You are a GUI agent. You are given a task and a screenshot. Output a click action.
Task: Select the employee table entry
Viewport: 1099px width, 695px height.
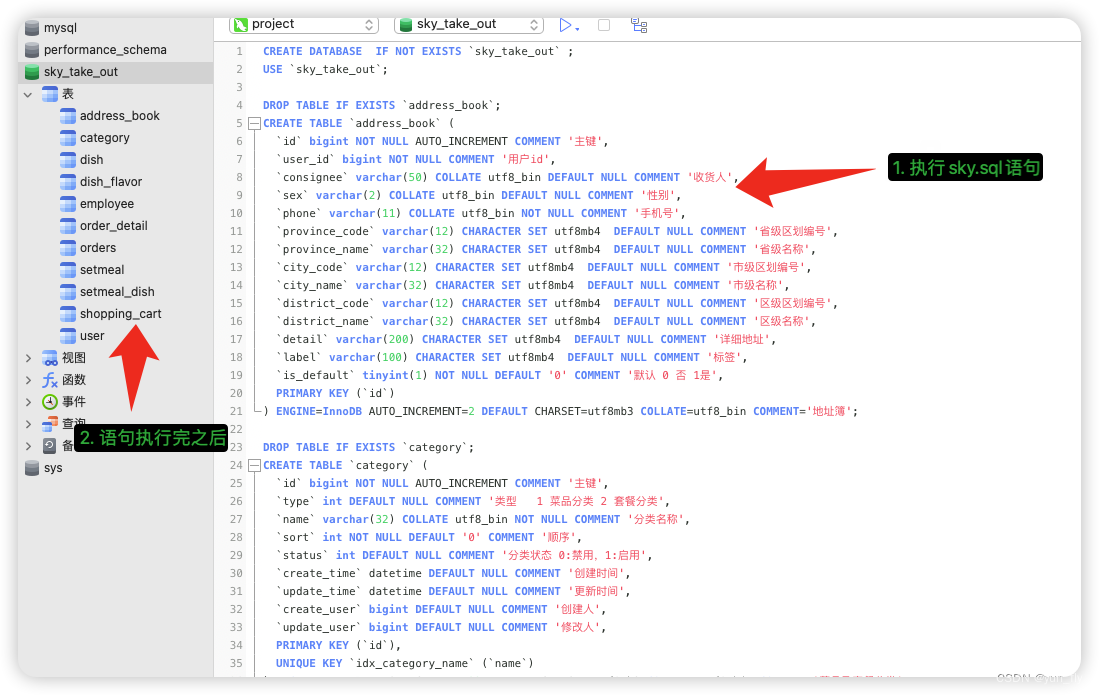[x=107, y=204]
